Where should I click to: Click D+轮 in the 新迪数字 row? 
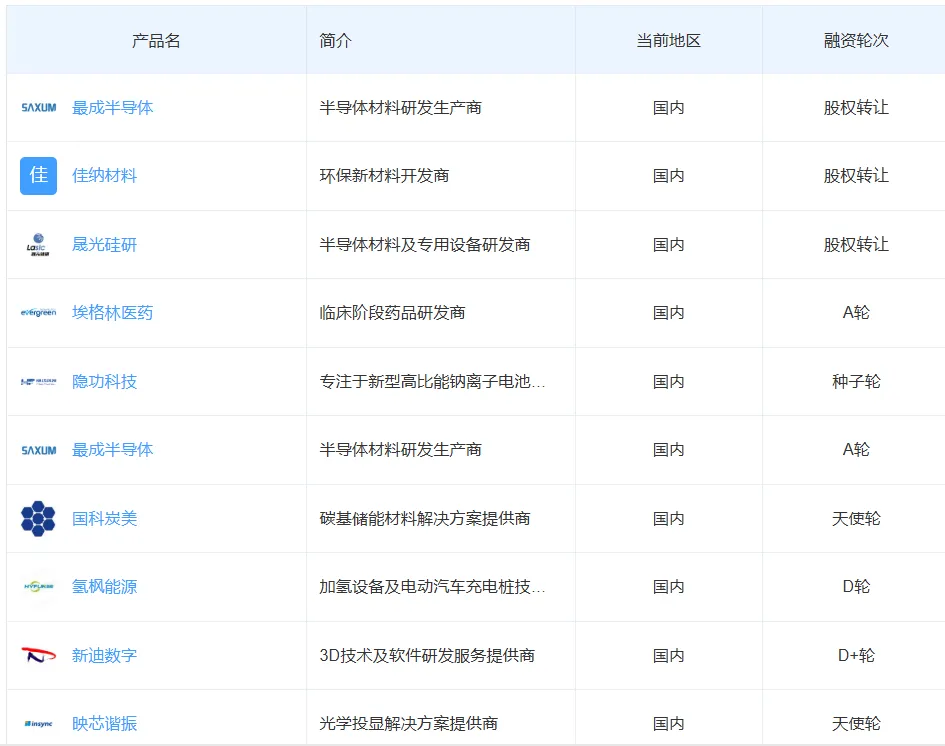point(856,655)
